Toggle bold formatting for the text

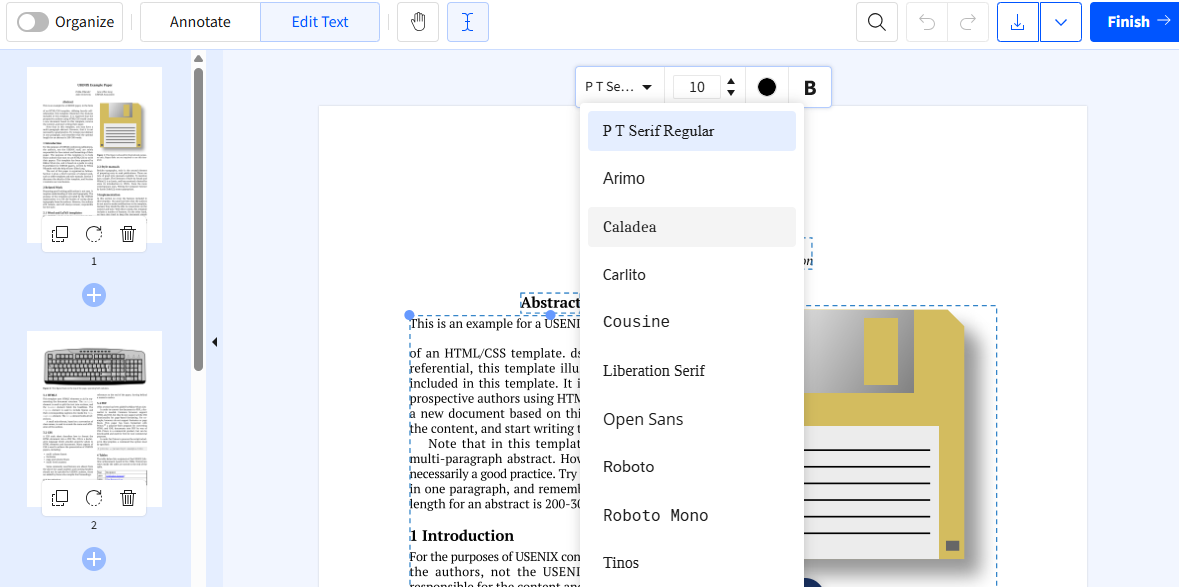pyautogui.click(x=810, y=86)
